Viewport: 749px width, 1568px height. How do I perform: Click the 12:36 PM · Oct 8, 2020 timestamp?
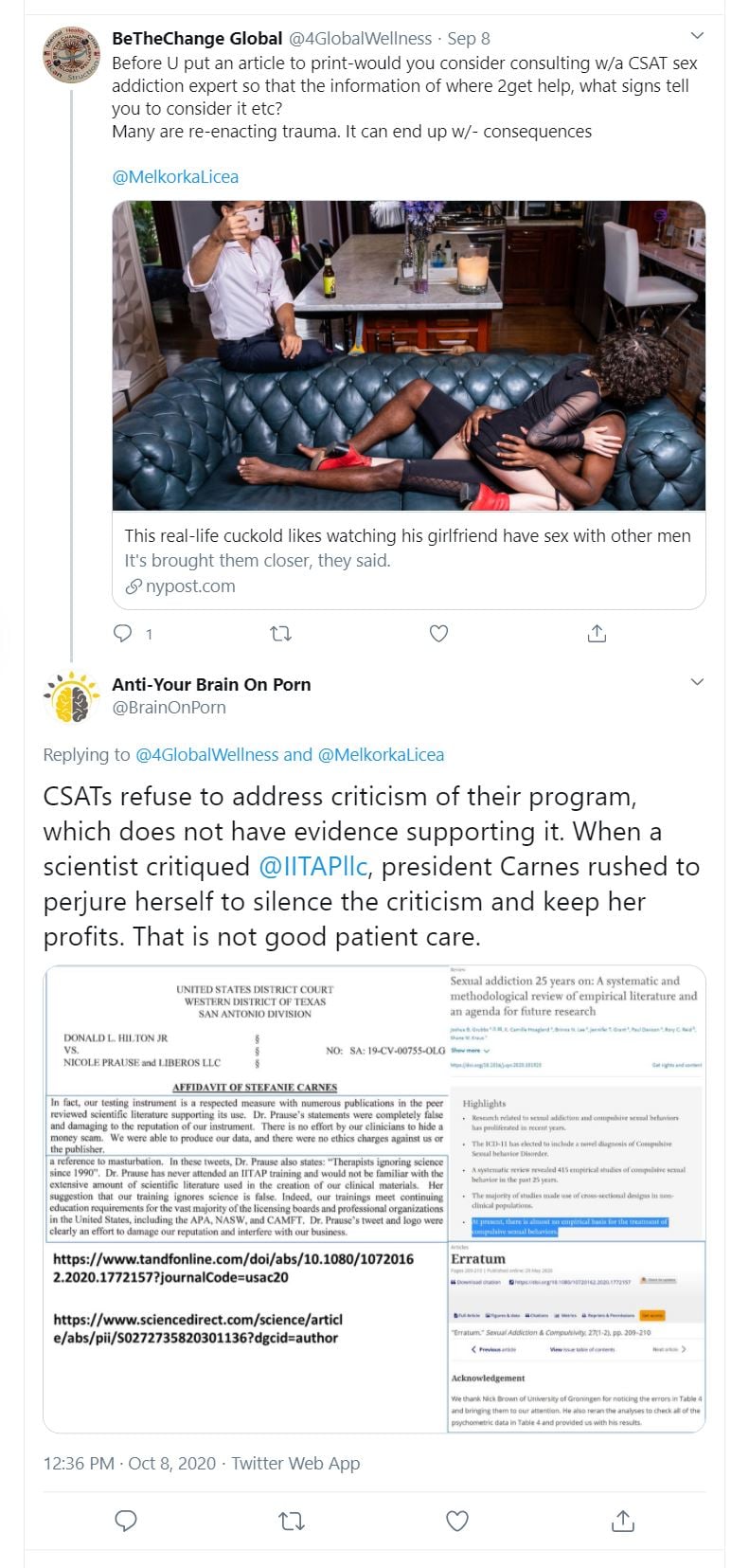point(130,1463)
